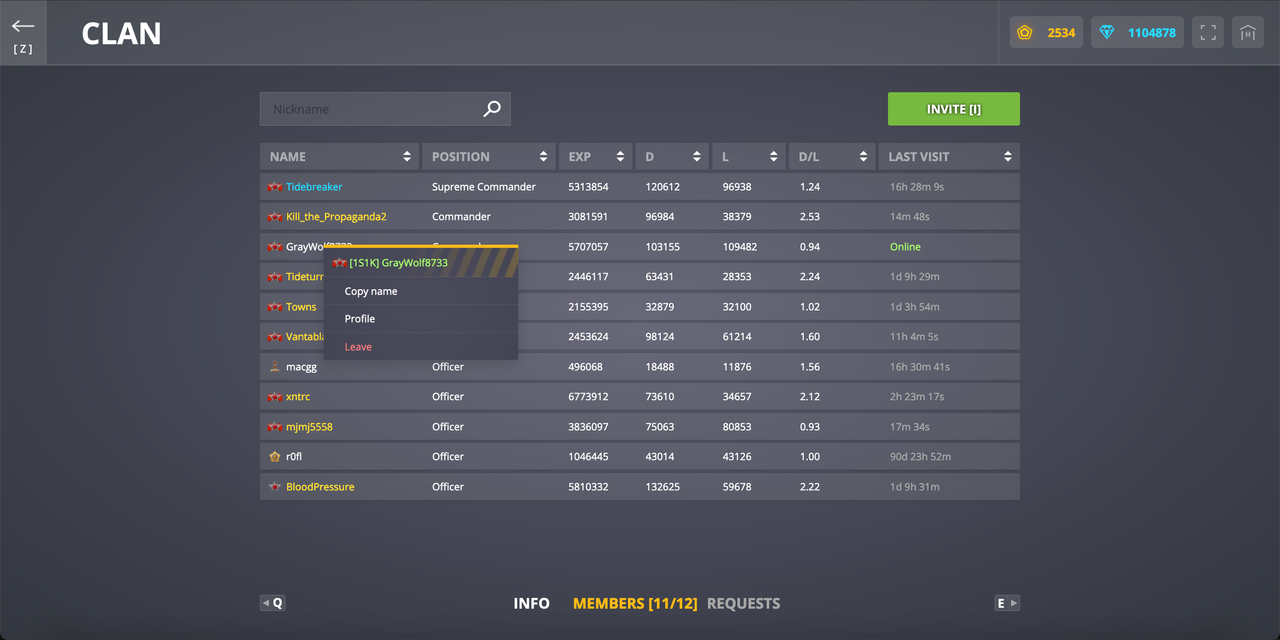The height and width of the screenshot is (640, 1280).
Task: Click last visit 90d 23h 52m
Action: tap(920, 457)
